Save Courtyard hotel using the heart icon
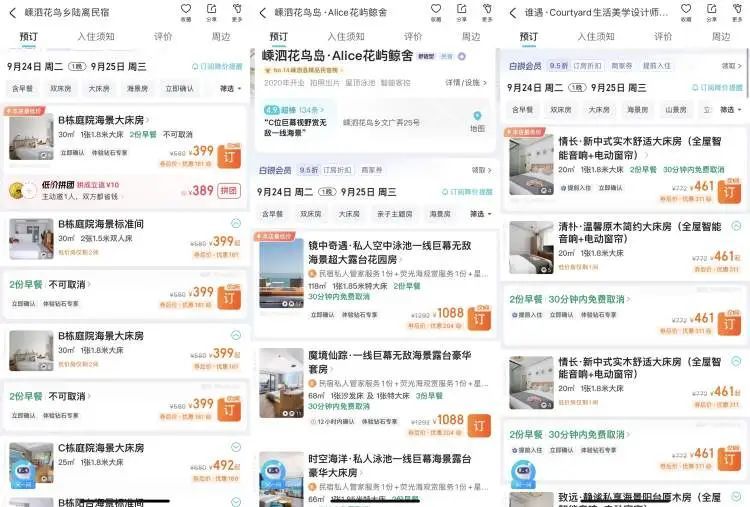 pos(685,10)
